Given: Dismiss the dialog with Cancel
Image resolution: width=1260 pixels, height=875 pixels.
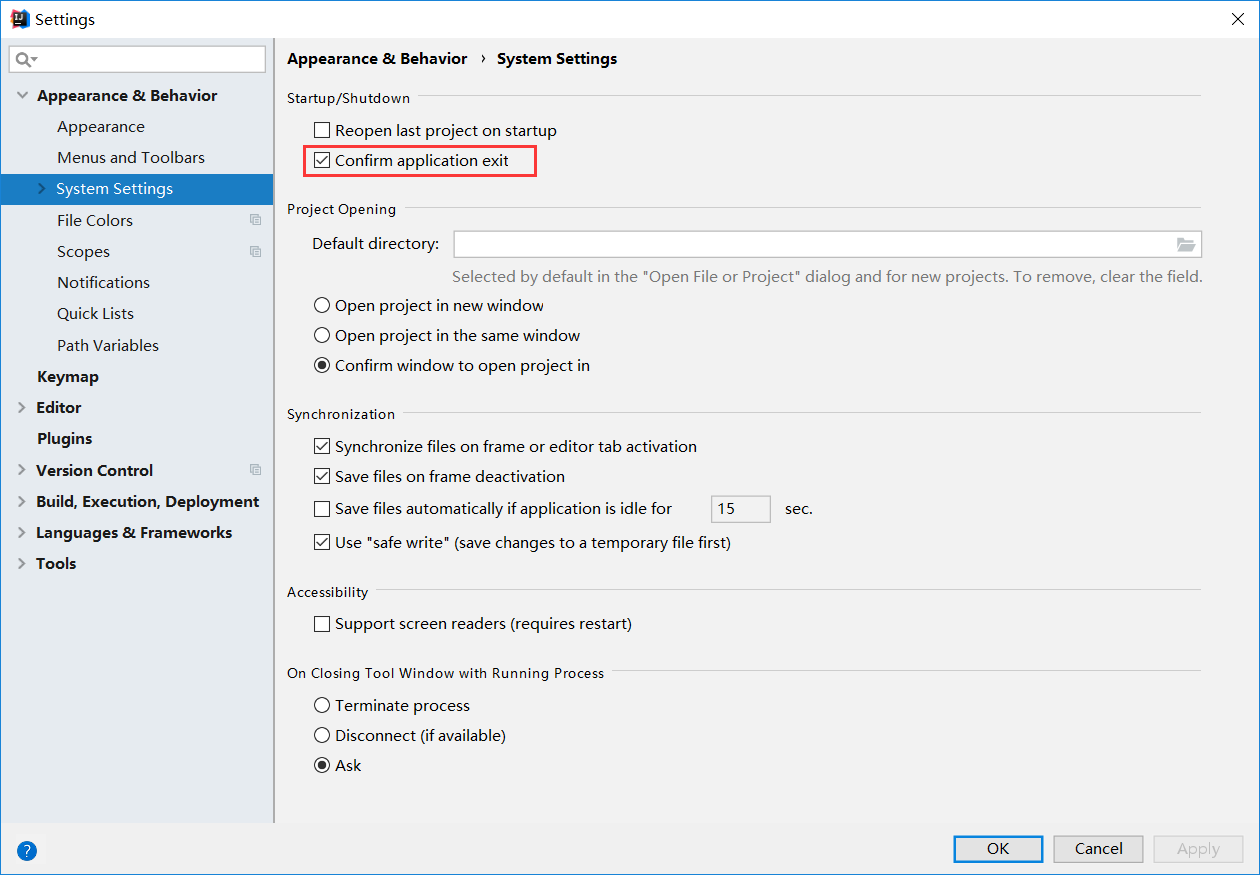Looking at the screenshot, I should 1097,848.
